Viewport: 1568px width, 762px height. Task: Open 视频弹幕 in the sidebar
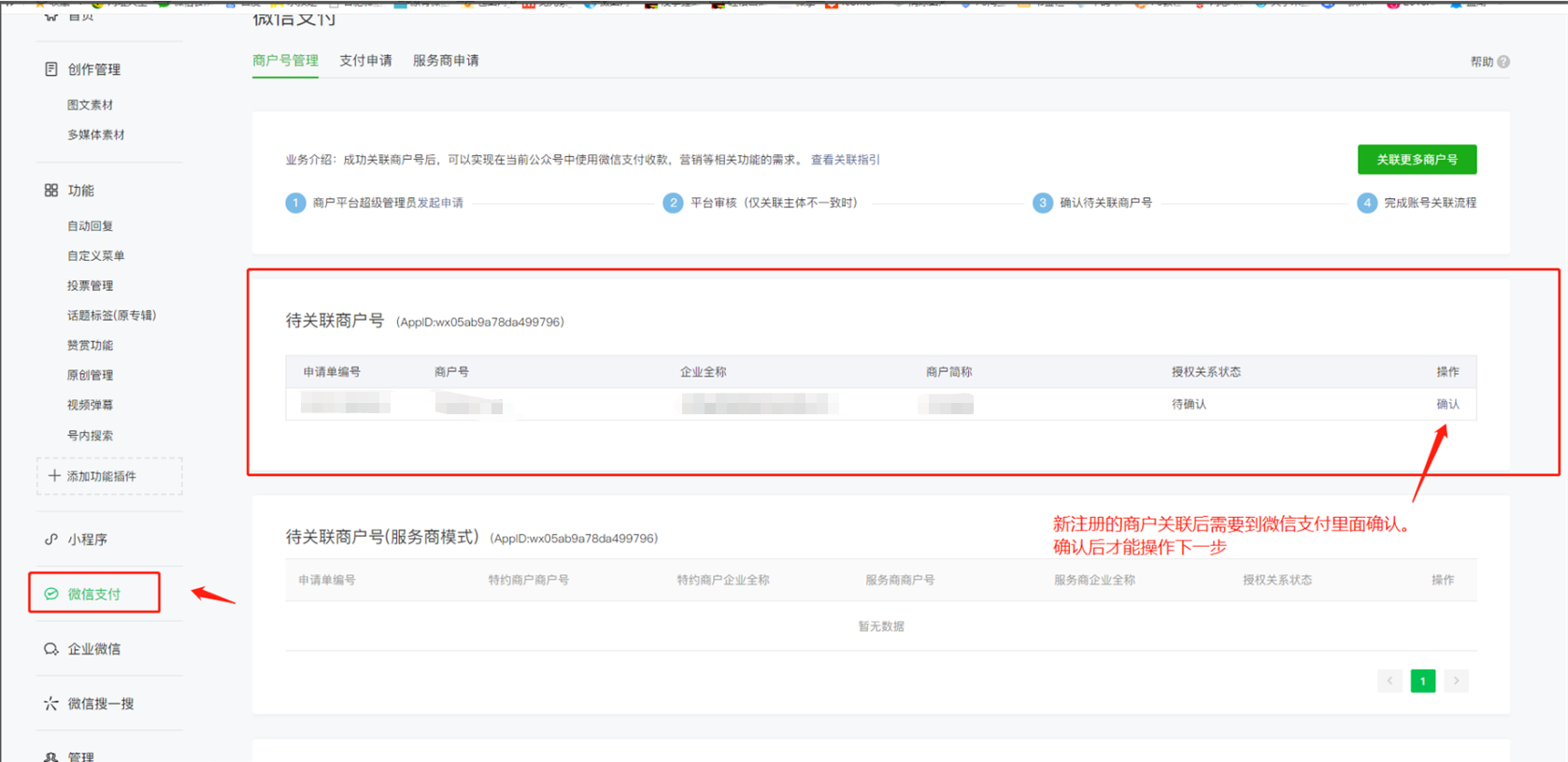coord(90,405)
